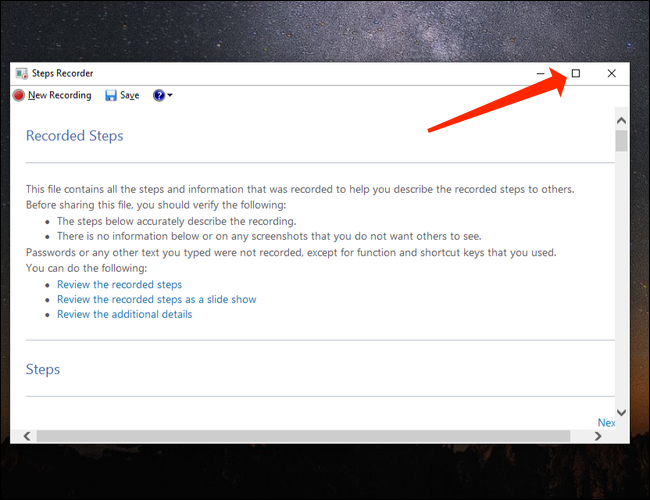Click the Steps Recorder title bar text
Screen dimensions: 650x500
(64, 73)
